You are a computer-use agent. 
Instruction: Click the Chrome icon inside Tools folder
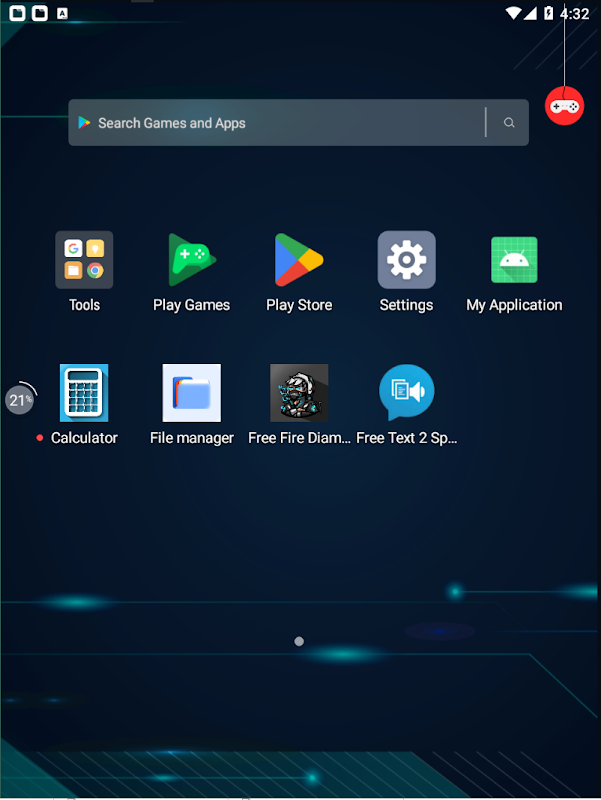click(95, 270)
